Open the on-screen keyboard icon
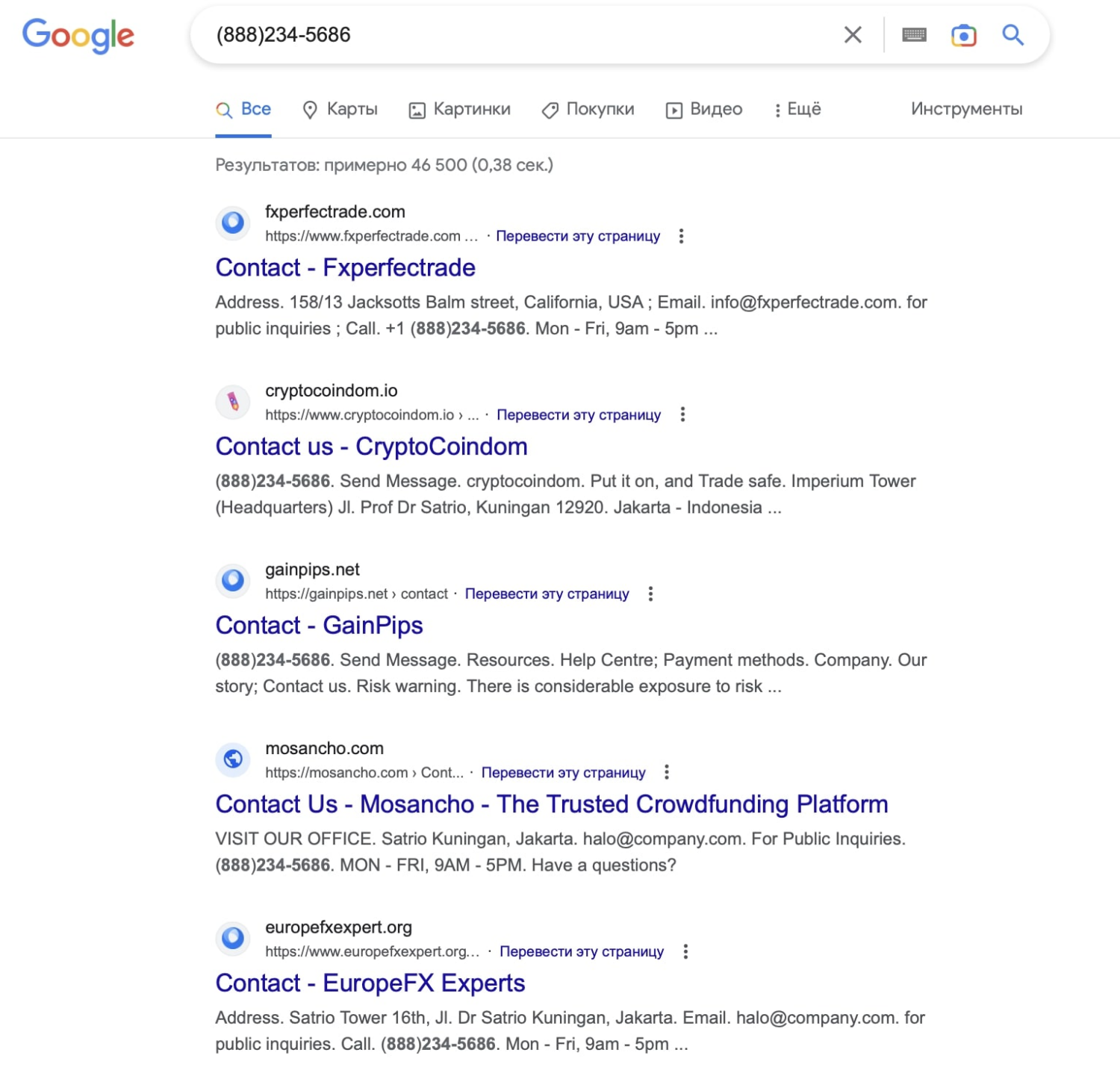Image resolution: width=1120 pixels, height=1082 pixels. tap(914, 35)
